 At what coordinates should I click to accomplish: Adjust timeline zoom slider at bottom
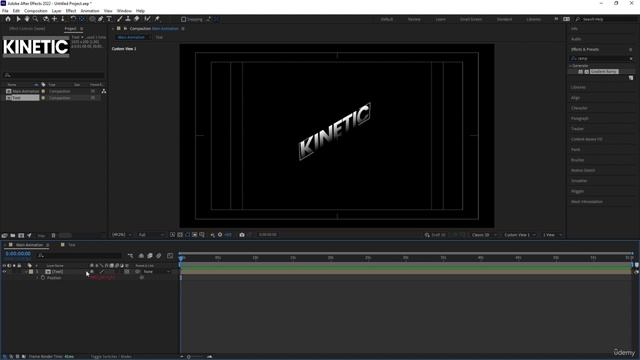[189, 357]
